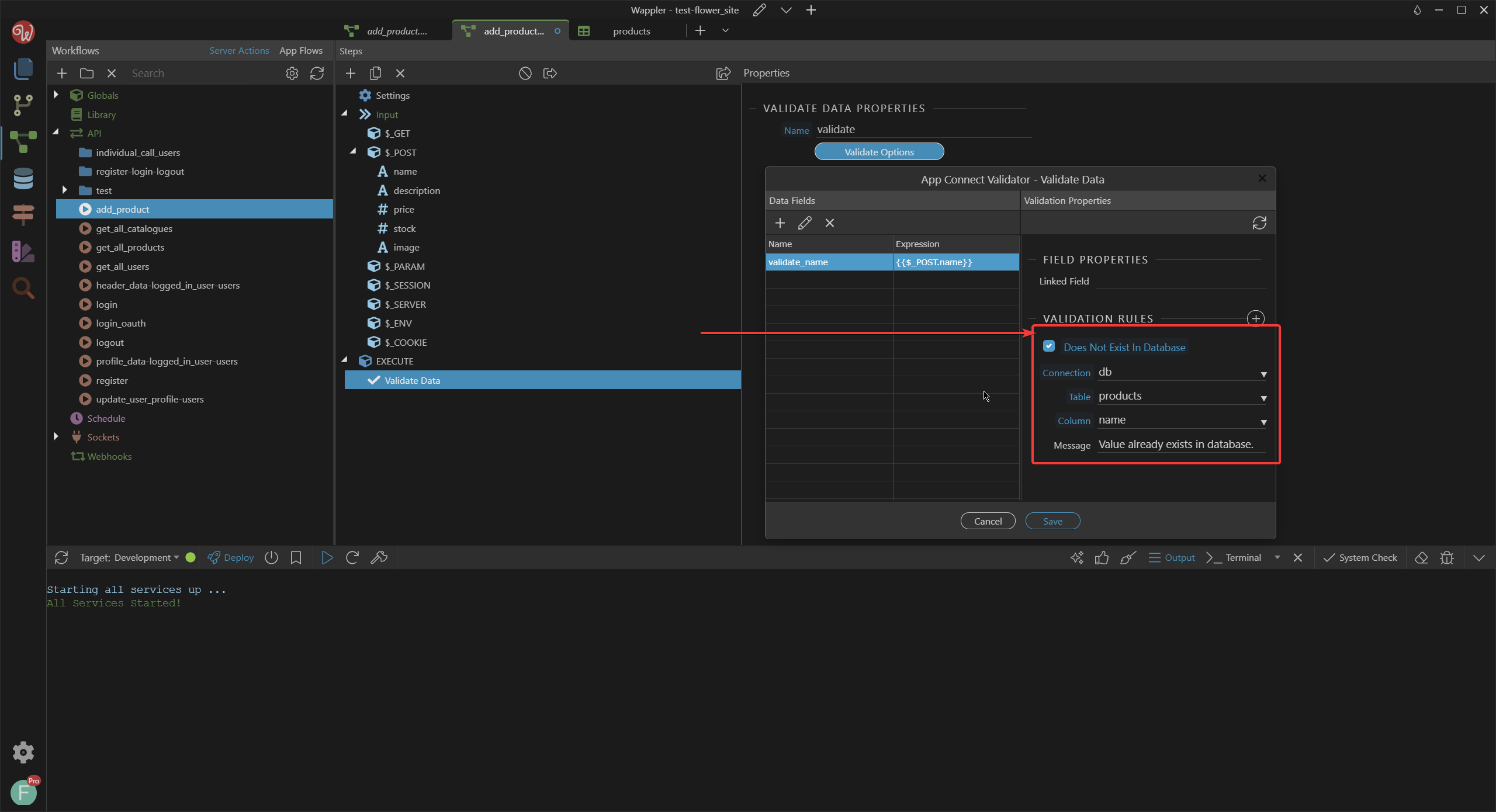1496x812 pixels.
Task: Open the user profile avatar
Action: [x=23, y=792]
